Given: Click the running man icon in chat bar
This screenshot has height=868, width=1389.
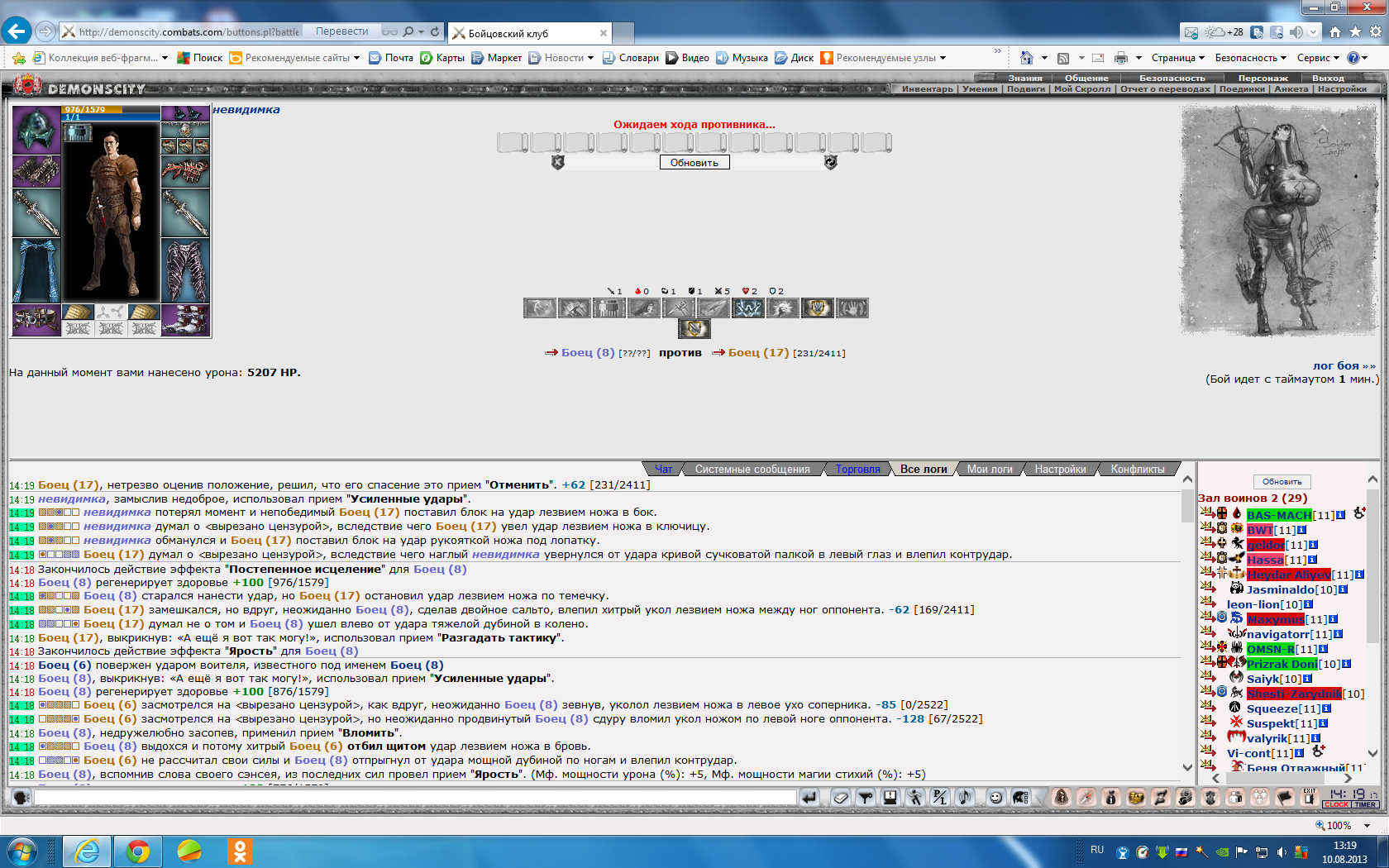Looking at the screenshot, I should click(x=914, y=798).
